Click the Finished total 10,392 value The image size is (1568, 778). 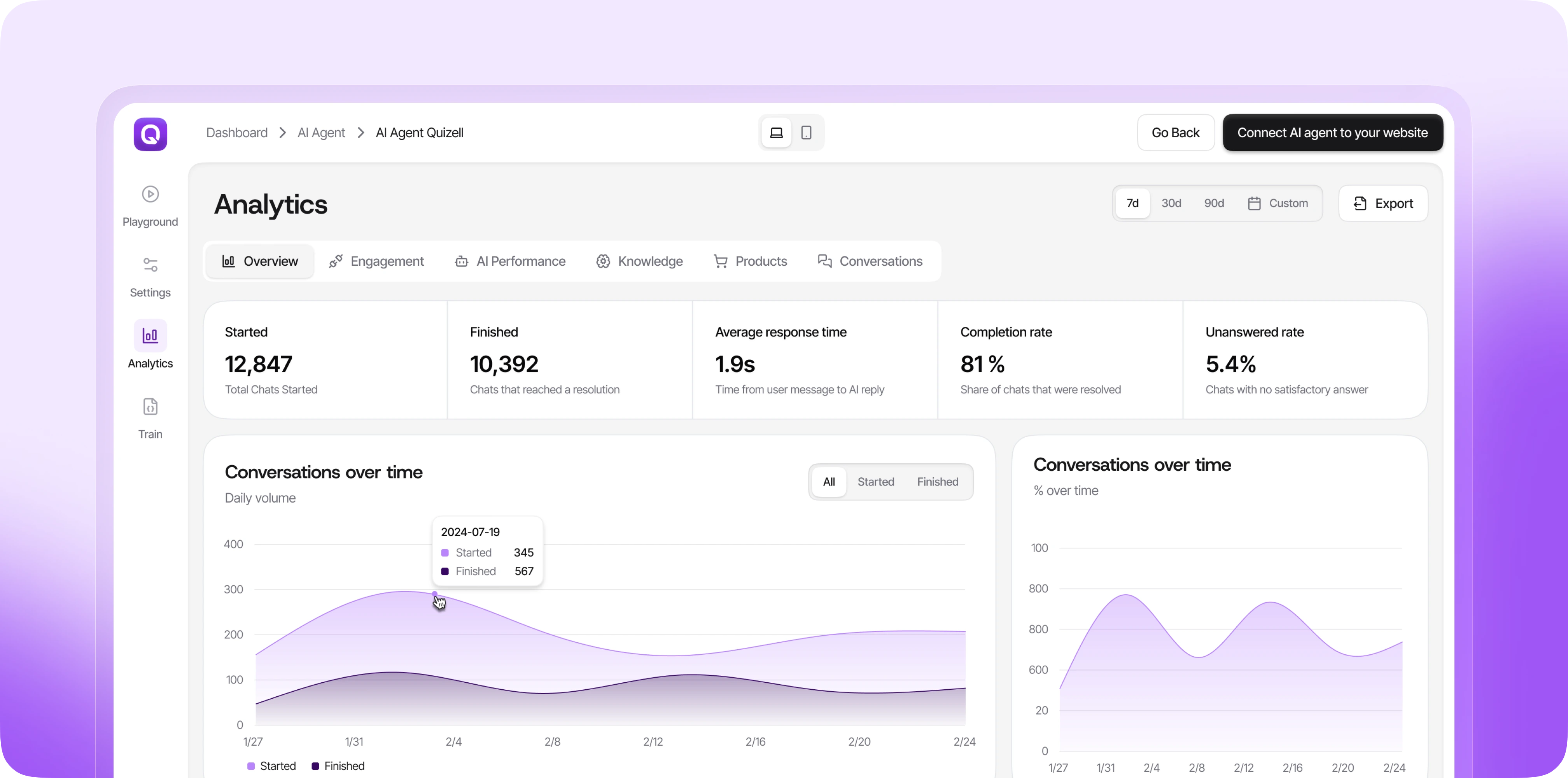pos(504,364)
